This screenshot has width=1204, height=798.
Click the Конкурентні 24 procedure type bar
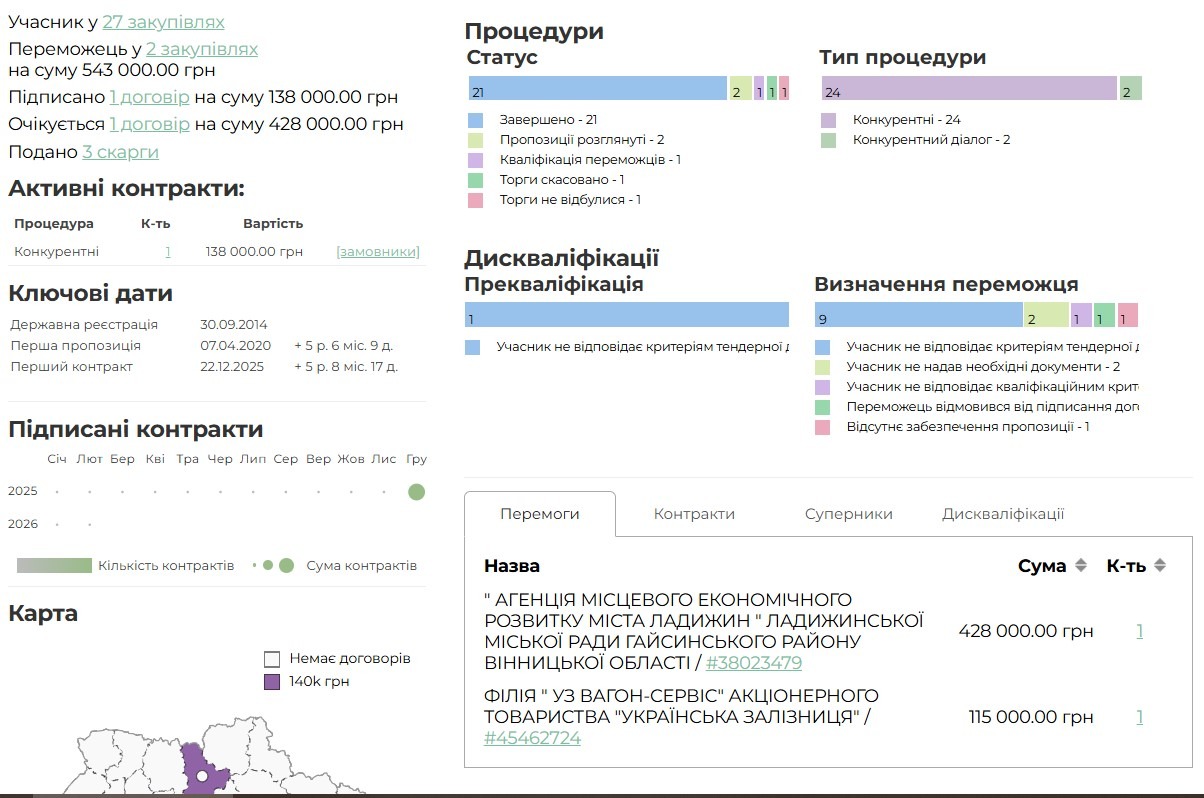click(967, 89)
